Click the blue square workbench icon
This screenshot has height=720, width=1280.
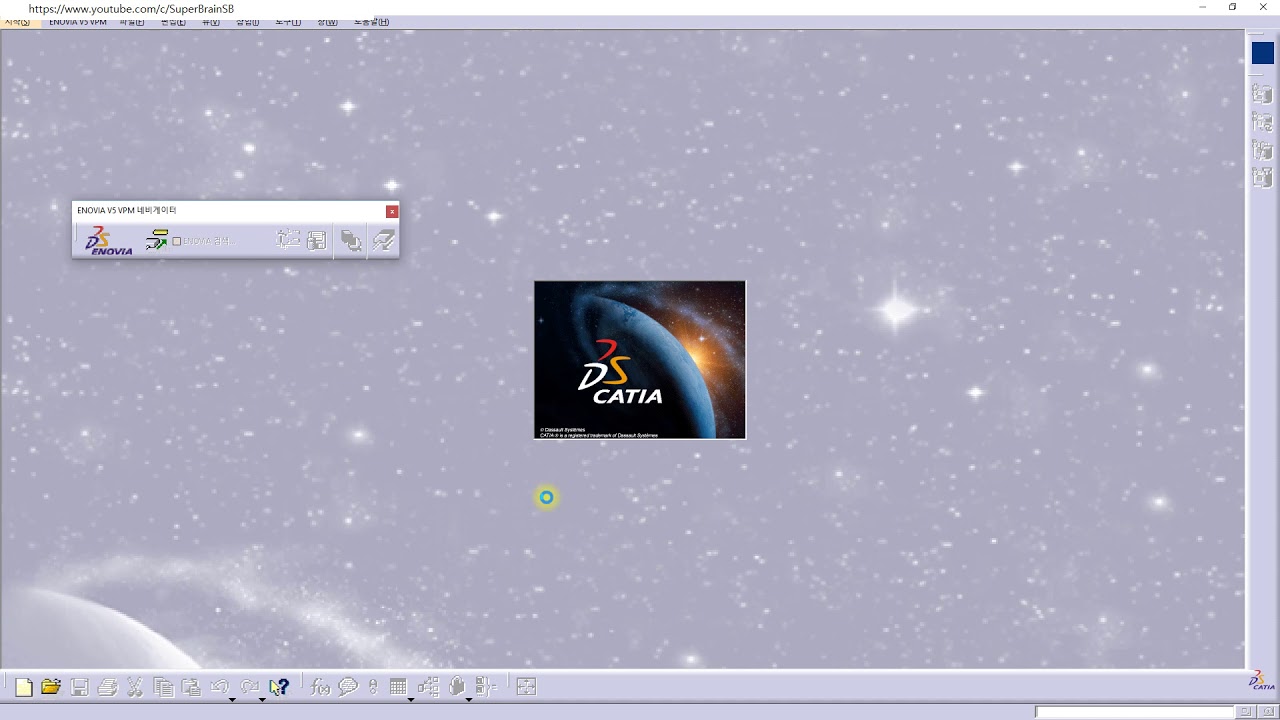[1263, 54]
